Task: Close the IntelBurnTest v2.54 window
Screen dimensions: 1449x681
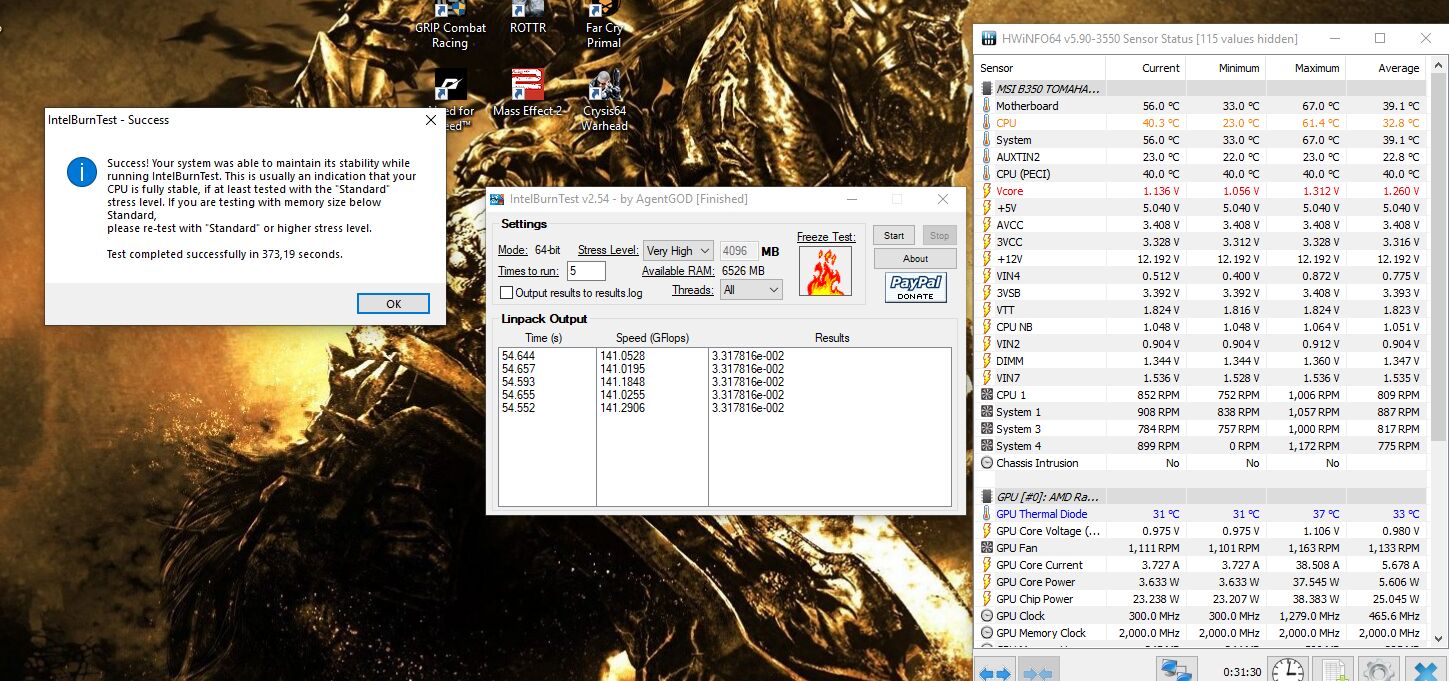Action: click(943, 199)
